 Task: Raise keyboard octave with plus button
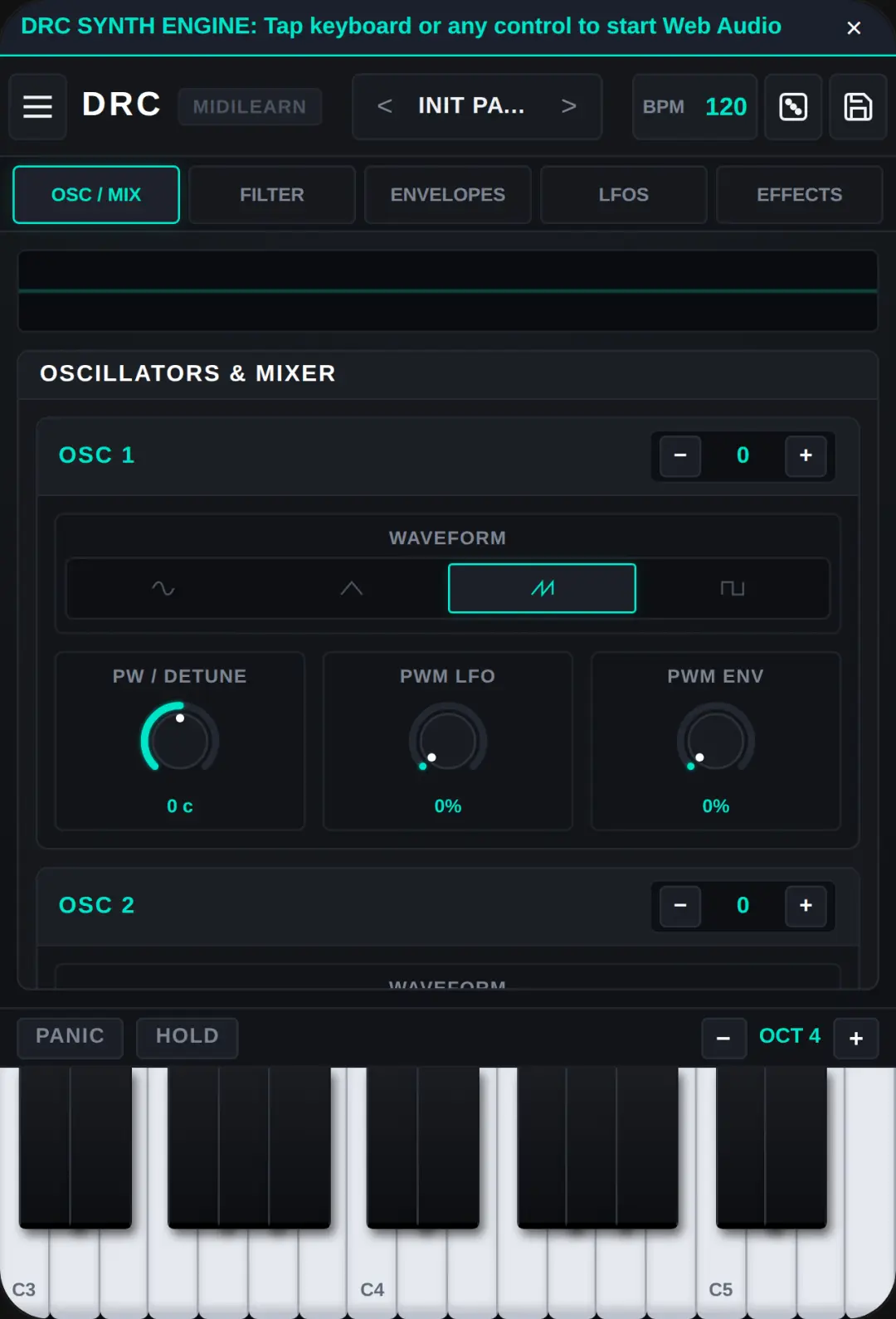[x=856, y=1039]
